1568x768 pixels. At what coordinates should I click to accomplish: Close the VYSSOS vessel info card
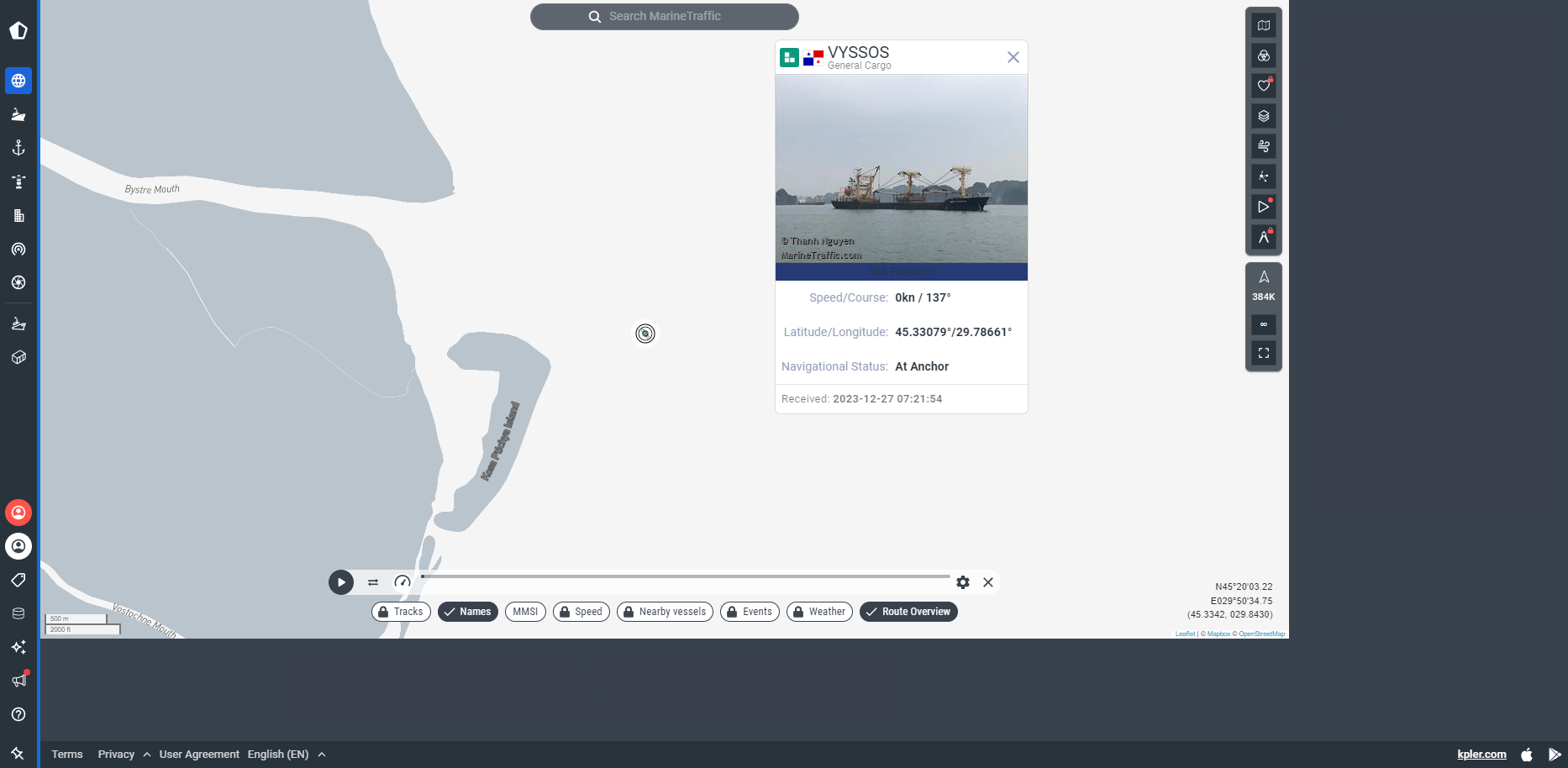pyautogui.click(x=1013, y=57)
